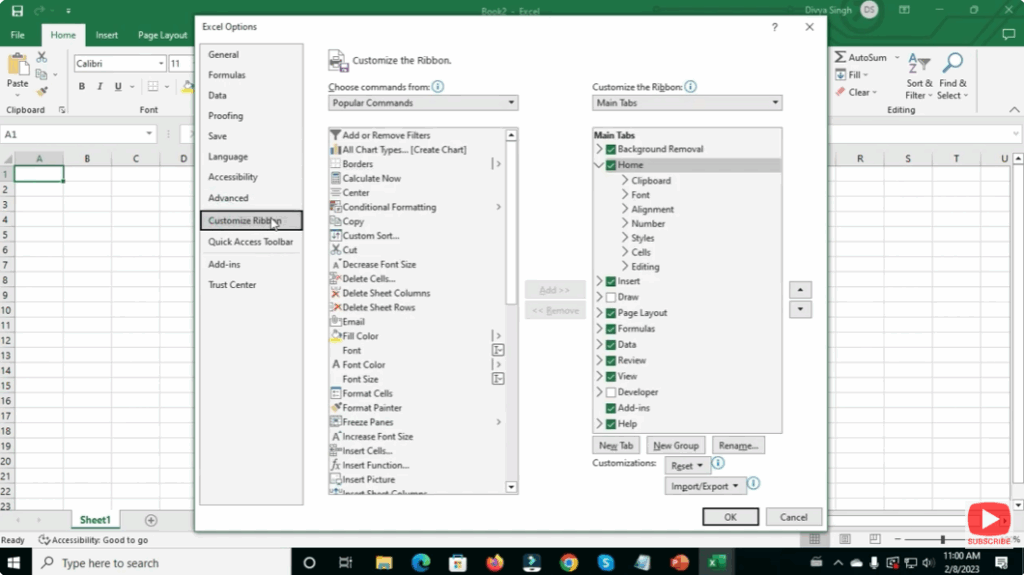Open PowerPoint from the taskbar
This screenshot has height=575, width=1024.
[x=680, y=562]
